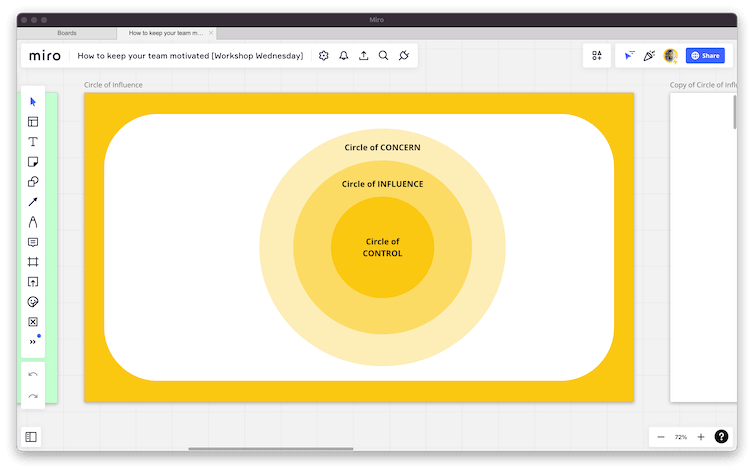Switch to the Boards tab
754x472 pixels.
(67, 33)
